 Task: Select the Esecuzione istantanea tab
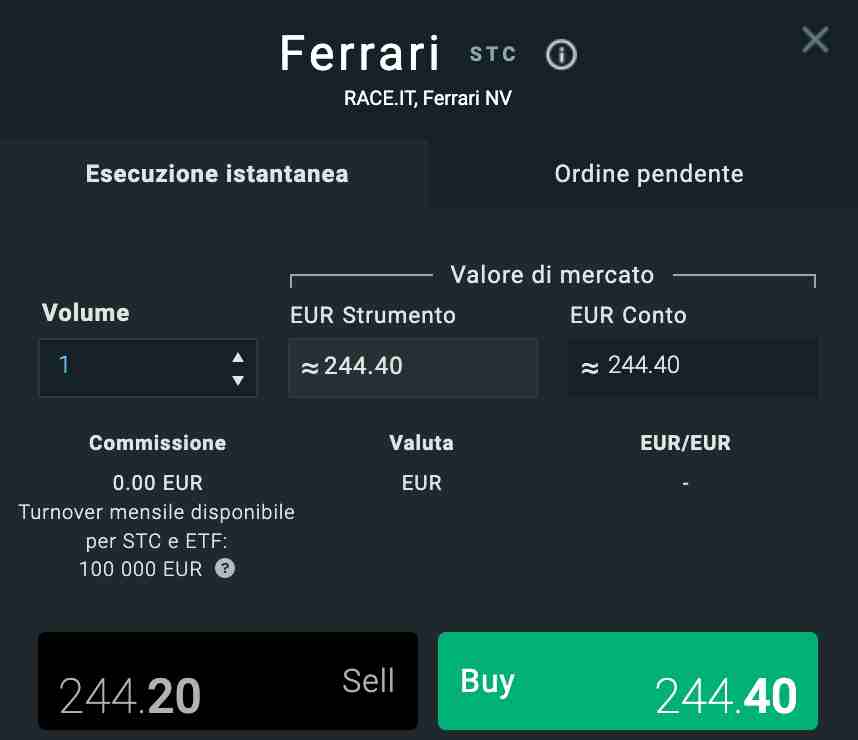216,173
